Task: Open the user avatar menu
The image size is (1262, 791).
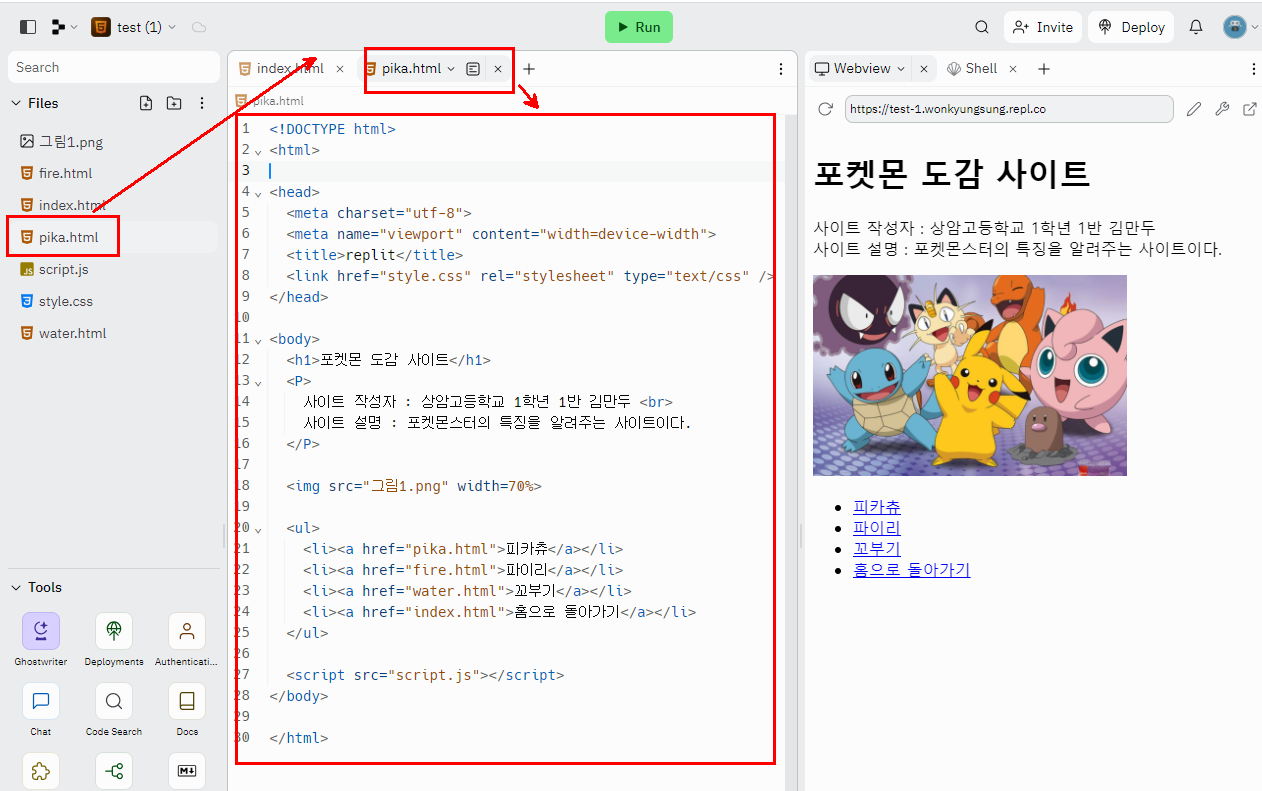Action: (x=1240, y=27)
